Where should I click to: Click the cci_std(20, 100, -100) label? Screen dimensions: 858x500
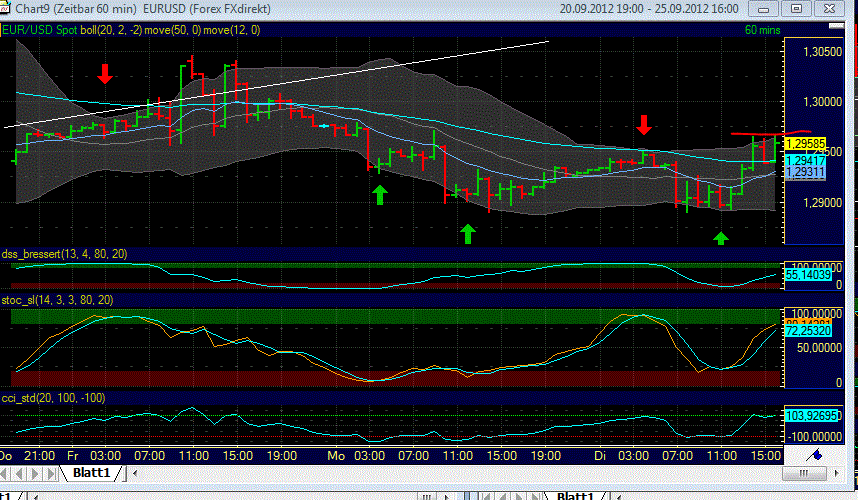click(x=53, y=398)
